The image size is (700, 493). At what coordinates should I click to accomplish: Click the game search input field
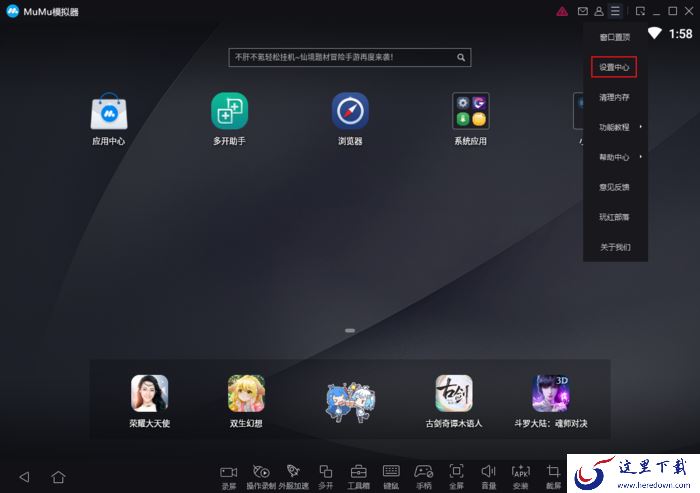[x=350, y=58]
